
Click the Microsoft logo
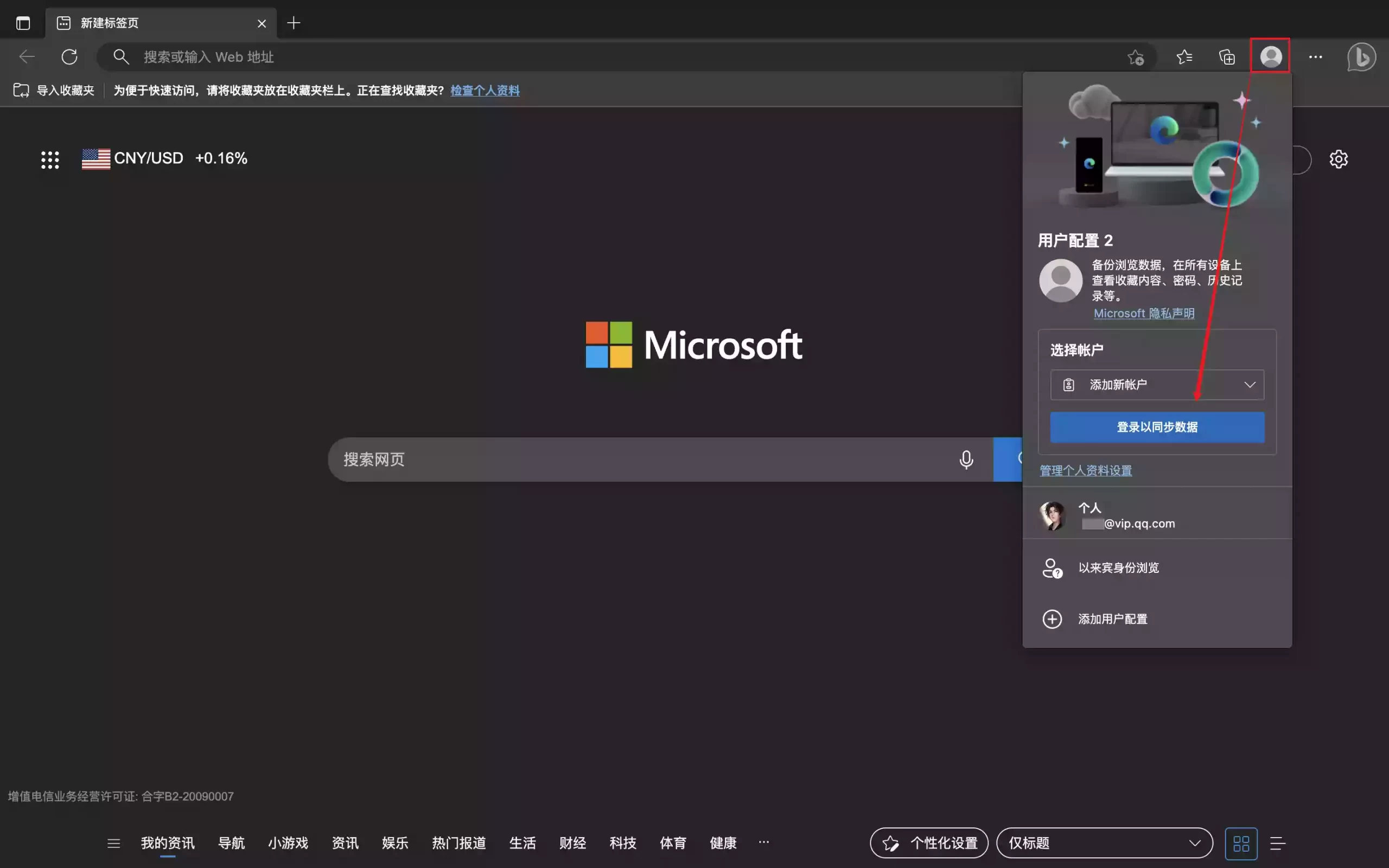(x=694, y=344)
